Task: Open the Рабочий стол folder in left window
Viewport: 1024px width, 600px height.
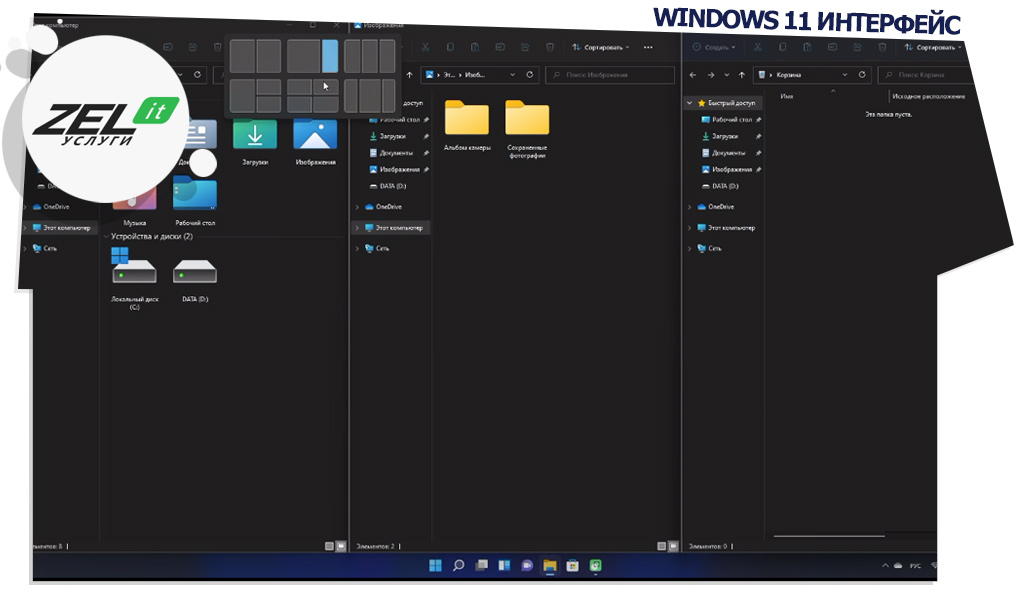Action: 195,201
